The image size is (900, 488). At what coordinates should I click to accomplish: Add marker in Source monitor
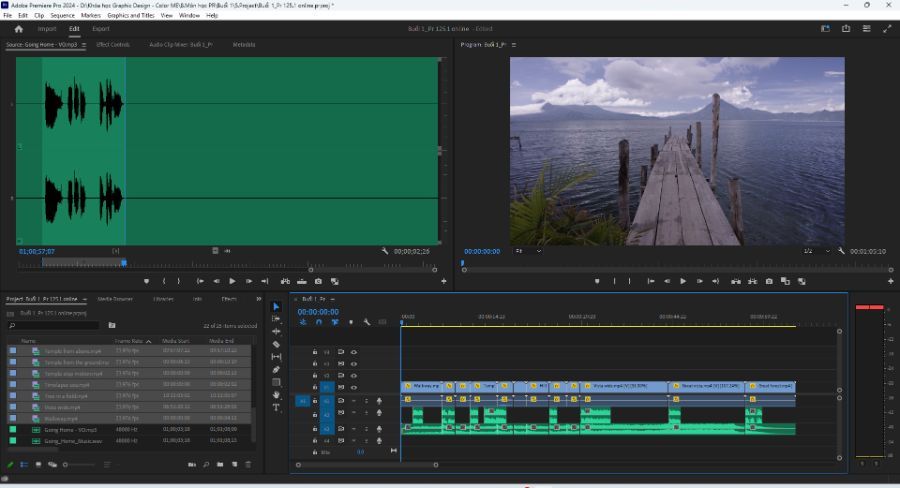coord(146,281)
